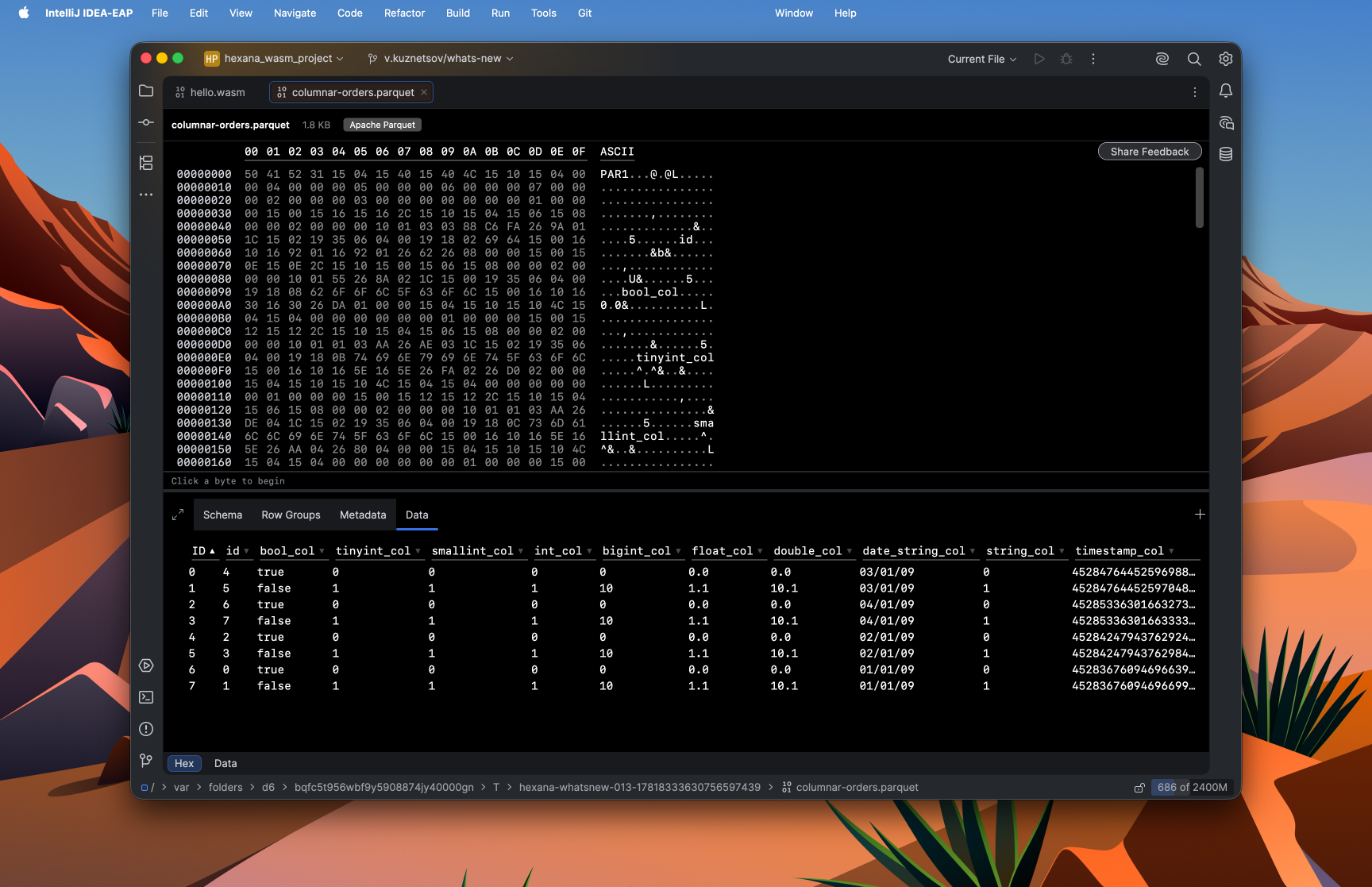Screen dimensions: 1372x887
Task: Open the Notifications bell icon
Action: coord(1226,91)
